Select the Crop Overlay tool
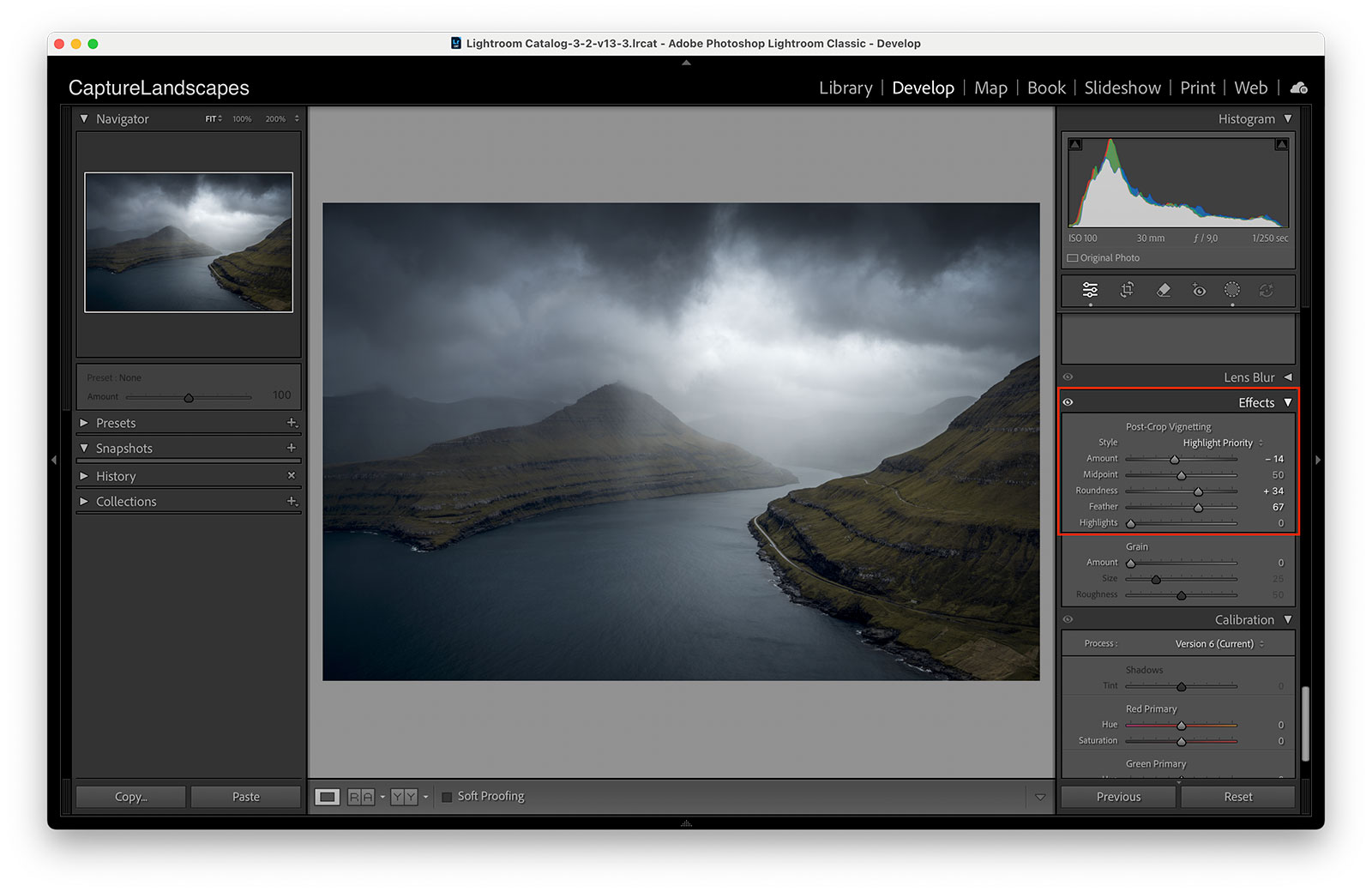1372x892 pixels. 1127,290
